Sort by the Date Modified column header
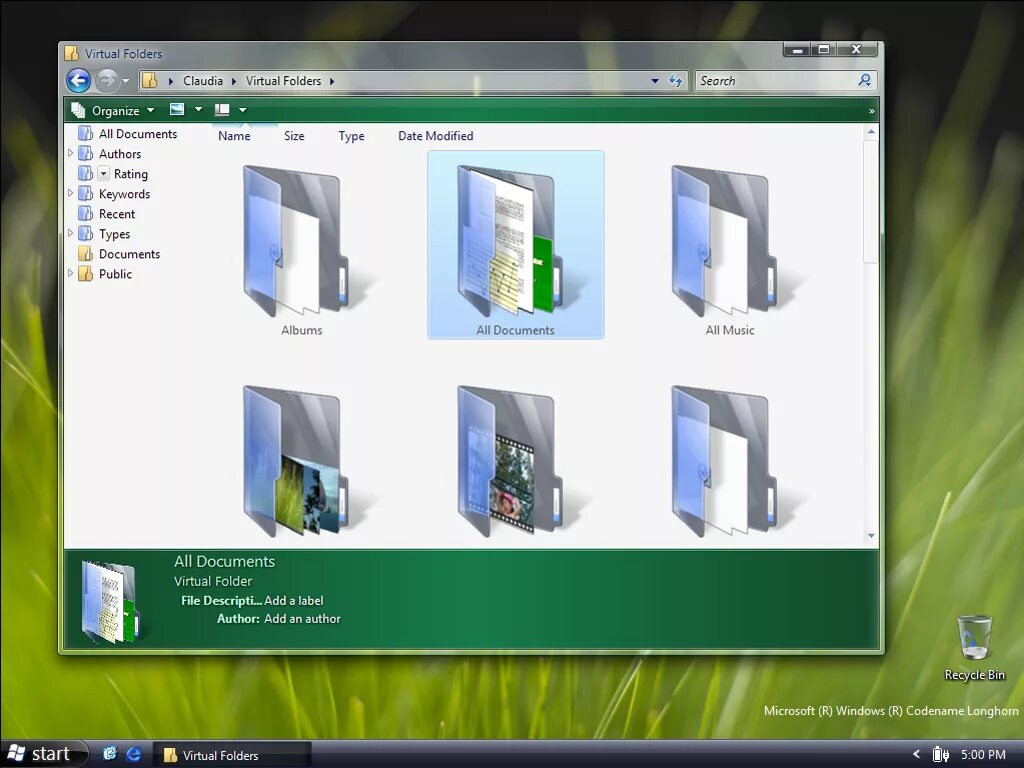1024x768 pixels. pos(436,136)
